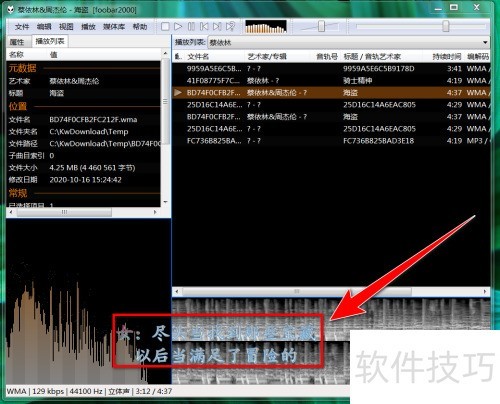Click the file name BD74F0CFB2FC212F.wma
500x404 pixels.
tap(93, 120)
